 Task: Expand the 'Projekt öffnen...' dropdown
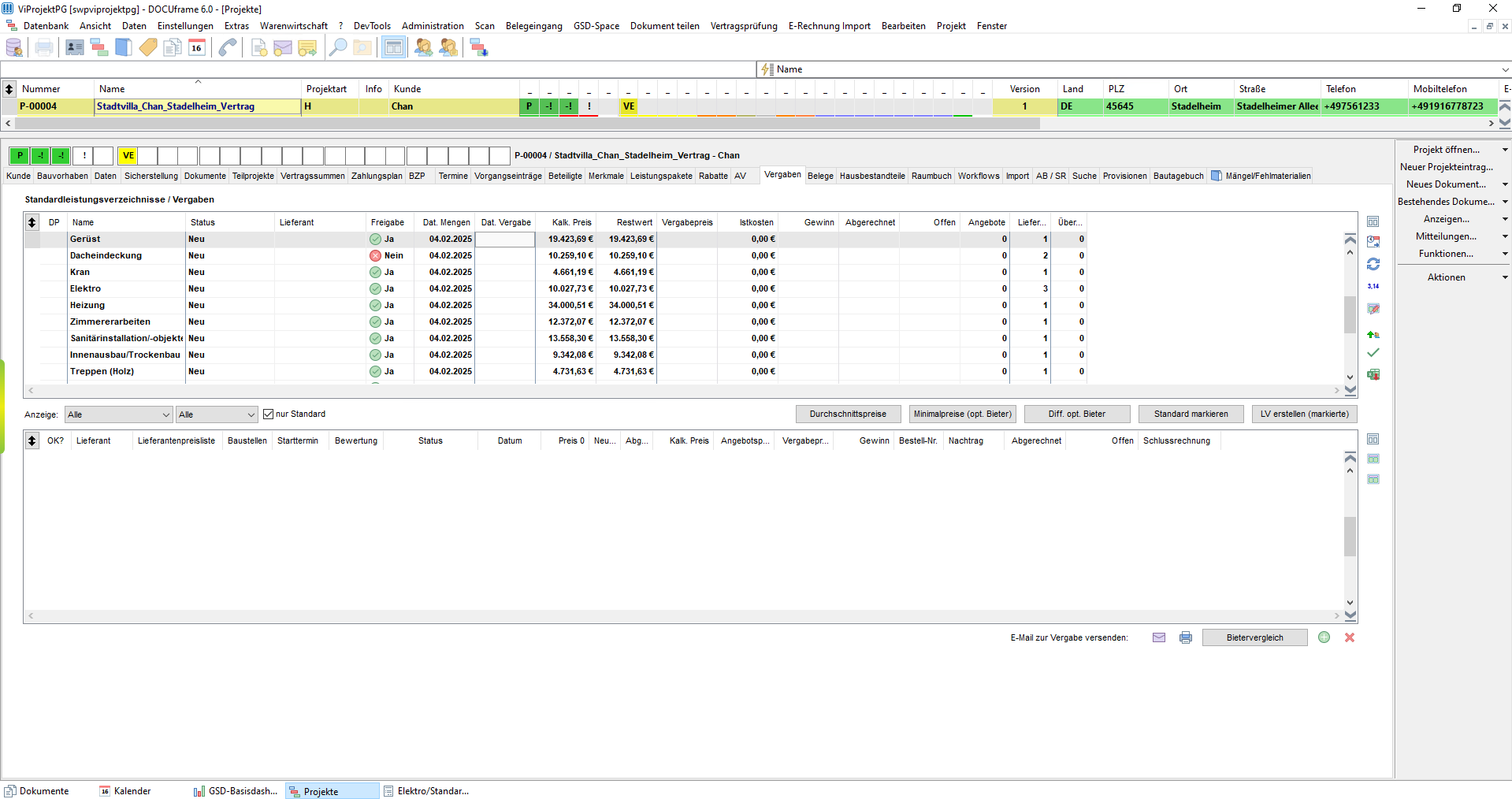tap(1504, 150)
